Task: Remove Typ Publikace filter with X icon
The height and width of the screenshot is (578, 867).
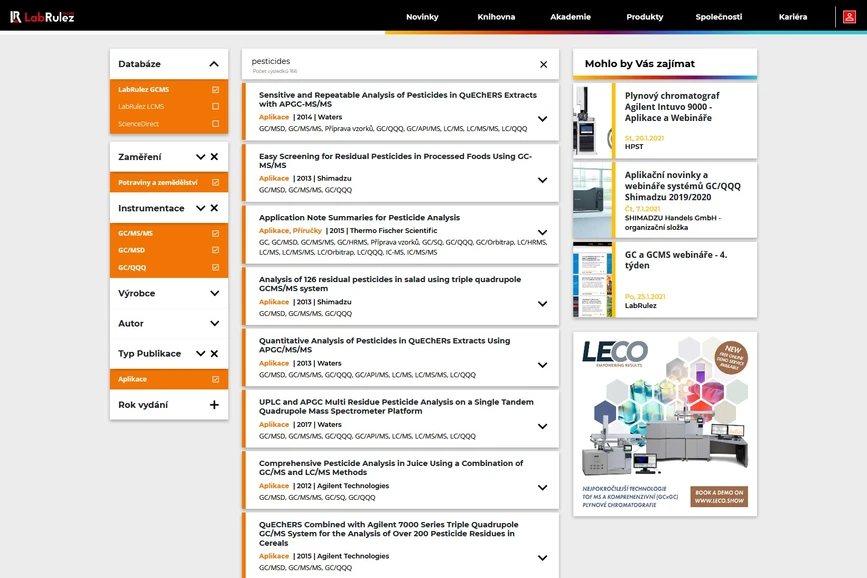Action: (214, 354)
